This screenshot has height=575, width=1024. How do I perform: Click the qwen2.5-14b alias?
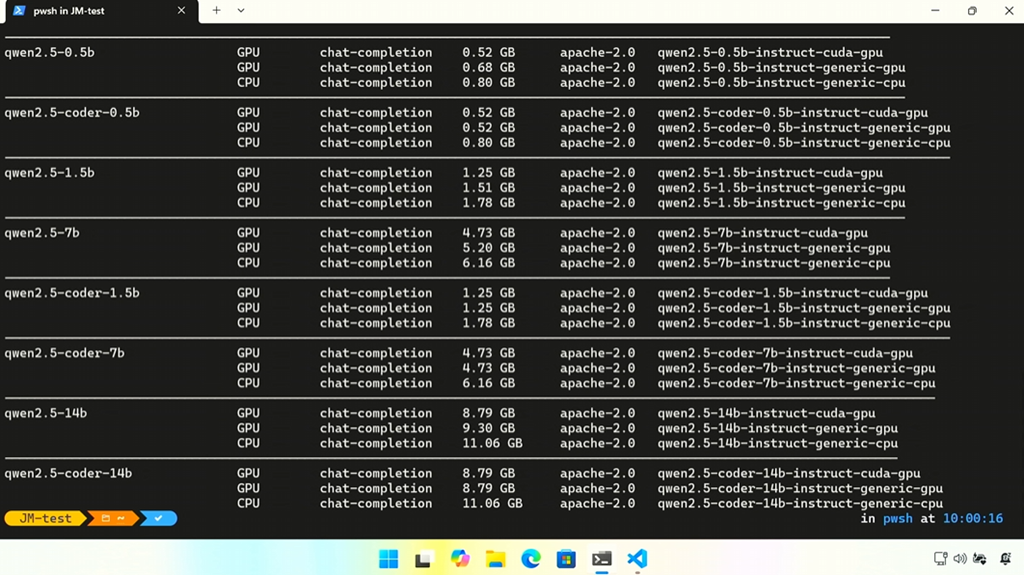46,413
